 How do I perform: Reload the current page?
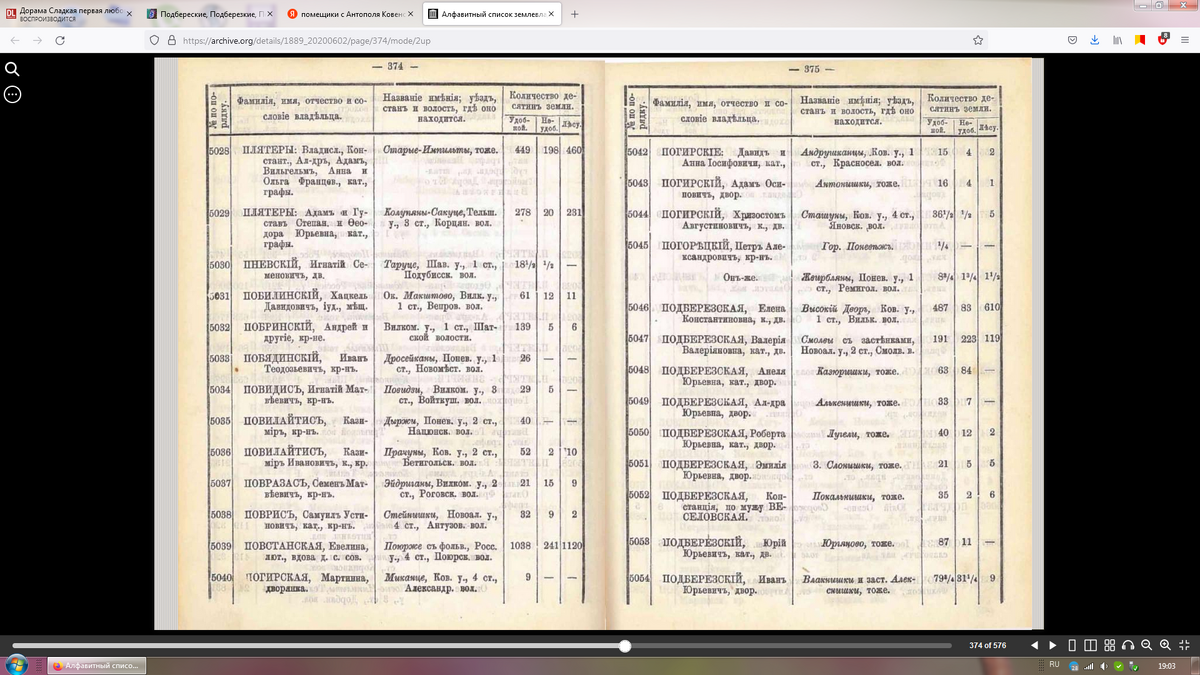(x=60, y=40)
